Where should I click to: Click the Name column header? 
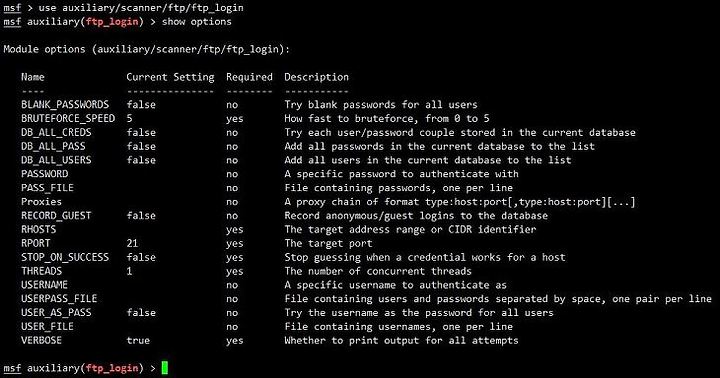33,77
